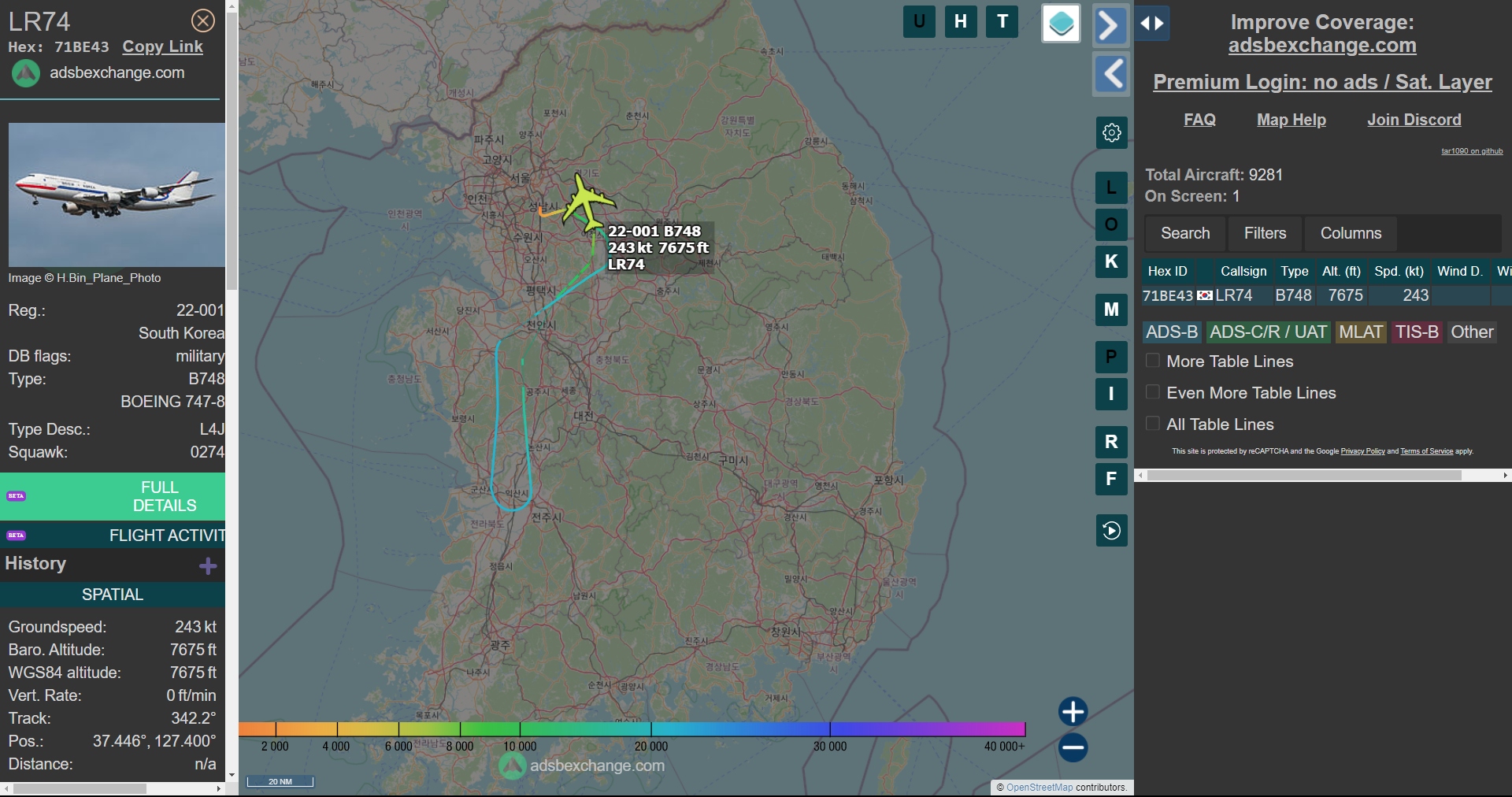The image size is (1512, 797).
Task: Click the K map button
Action: [x=1111, y=261]
